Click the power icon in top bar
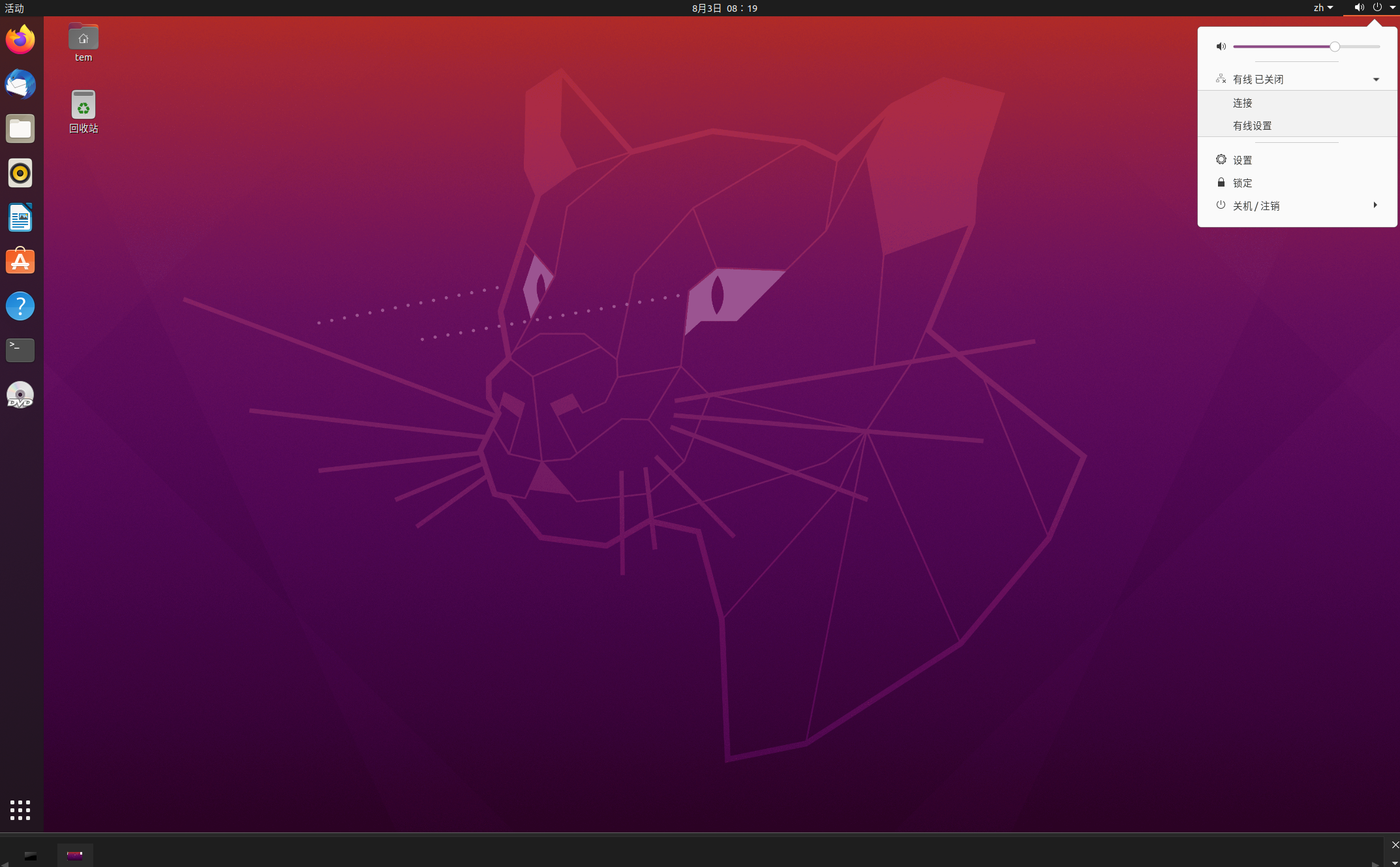This screenshot has width=1400, height=867. click(x=1377, y=7)
